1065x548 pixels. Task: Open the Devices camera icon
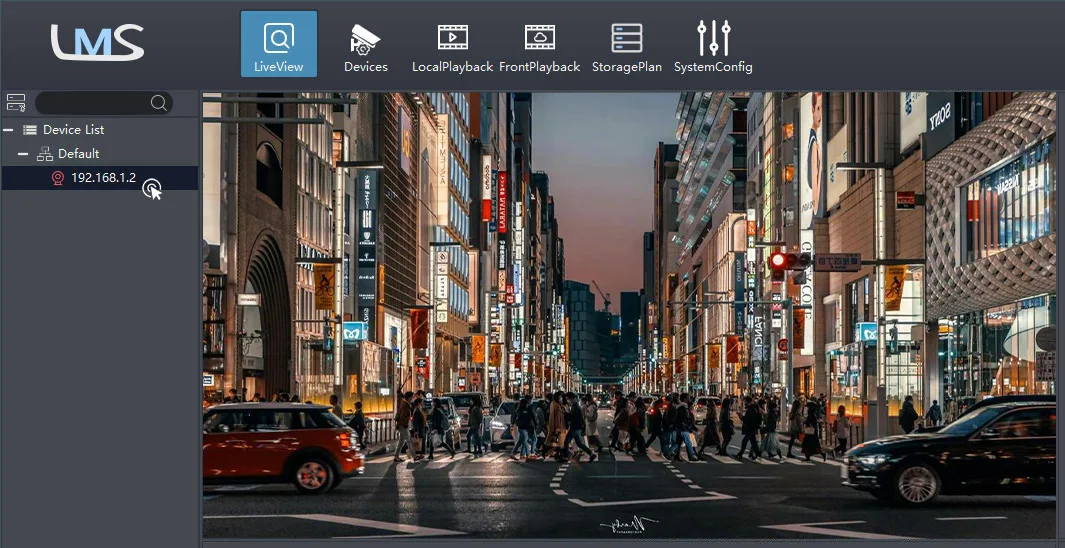tap(365, 39)
